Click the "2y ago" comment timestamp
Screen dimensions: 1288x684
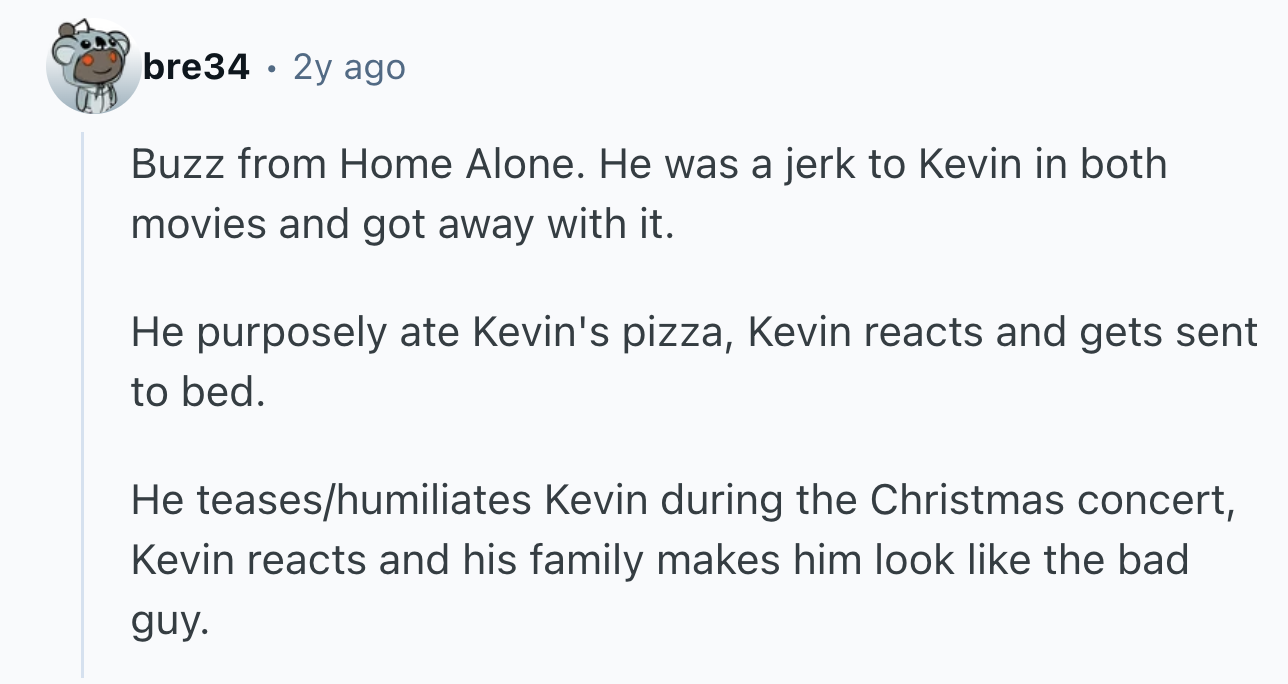(x=349, y=67)
